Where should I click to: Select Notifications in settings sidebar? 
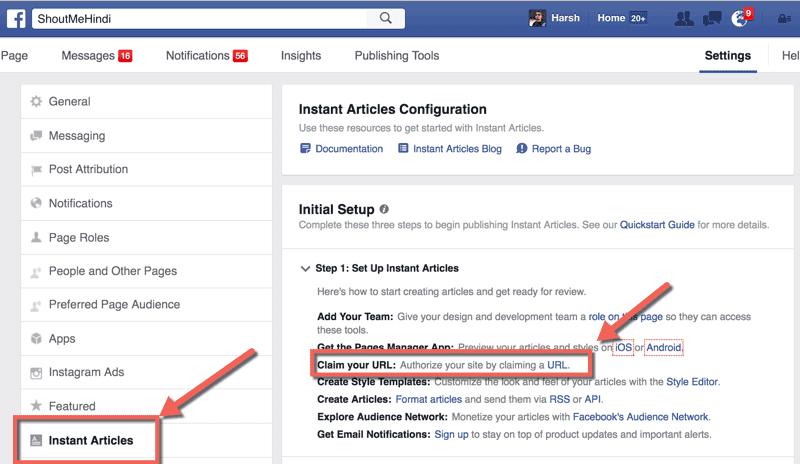tap(146, 203)
